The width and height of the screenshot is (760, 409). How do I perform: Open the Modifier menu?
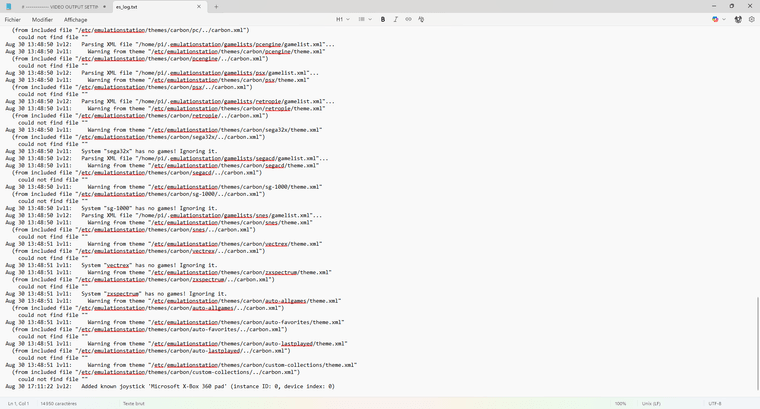click(42, 20)
